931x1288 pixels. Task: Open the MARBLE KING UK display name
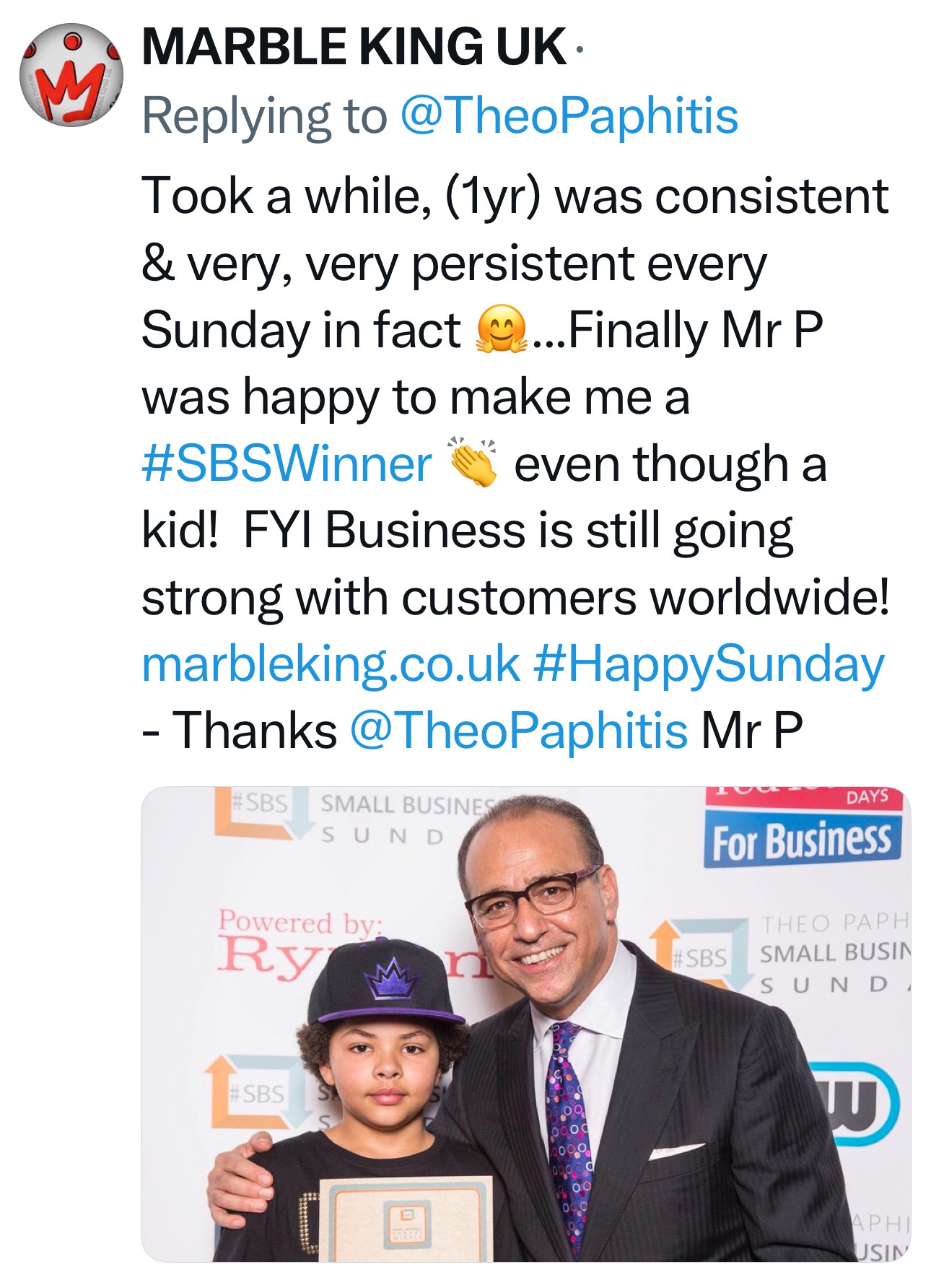354,48
